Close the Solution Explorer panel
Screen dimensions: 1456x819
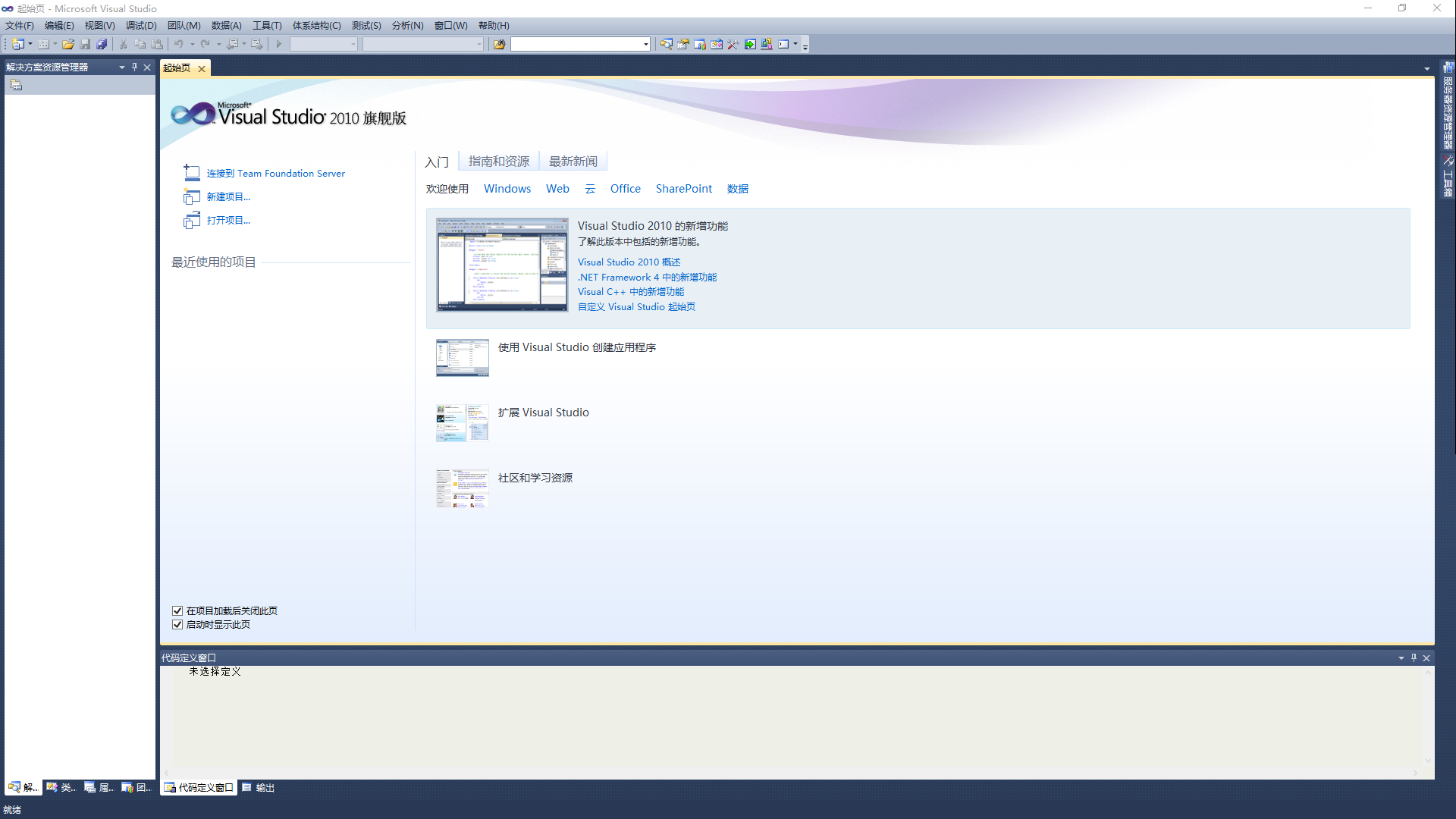(x=147, y=67)
